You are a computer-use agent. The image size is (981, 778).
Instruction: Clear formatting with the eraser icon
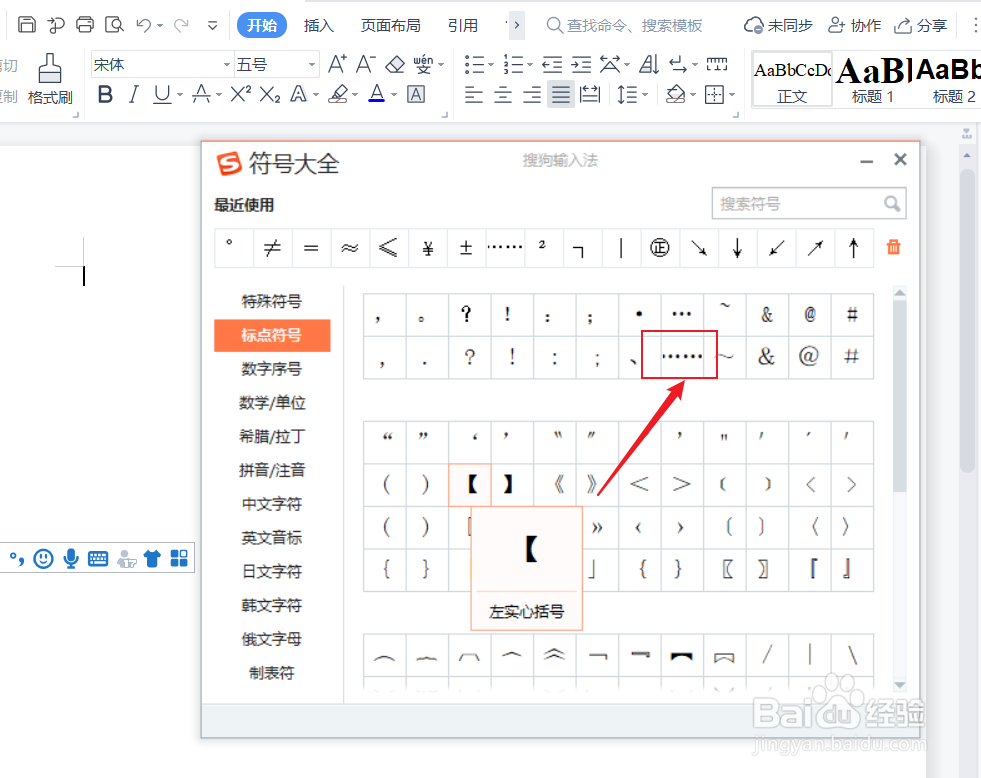coord(395,62)
